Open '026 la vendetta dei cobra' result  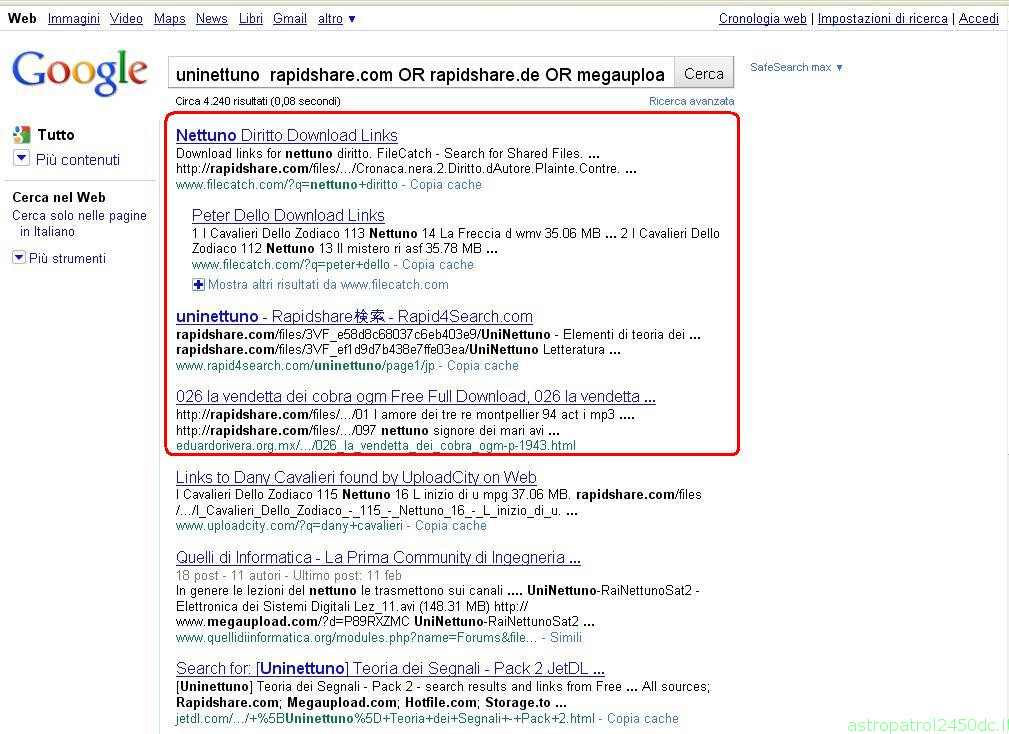416,396
